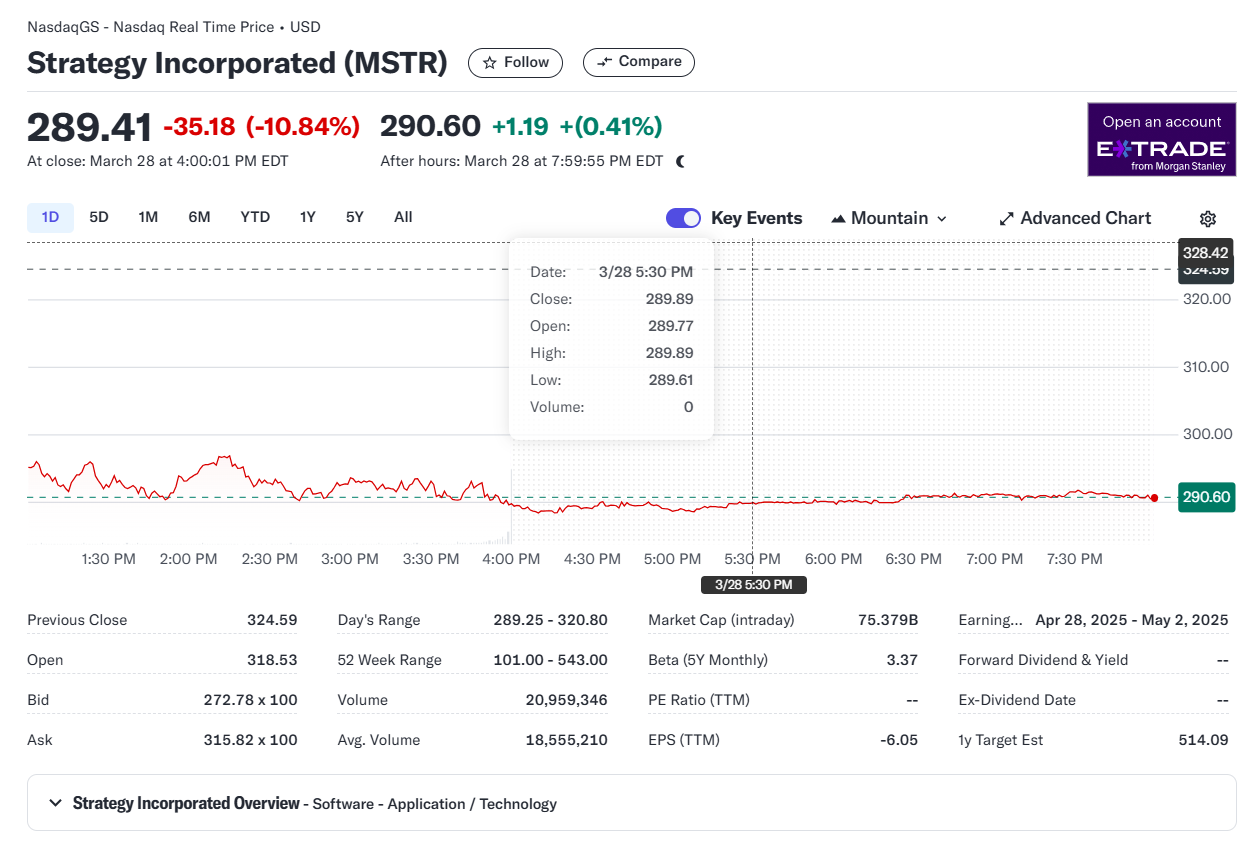Viewport: 1250px width, 844px height.
Task: Open chart settings gear icon
Action: point(1208,219)
